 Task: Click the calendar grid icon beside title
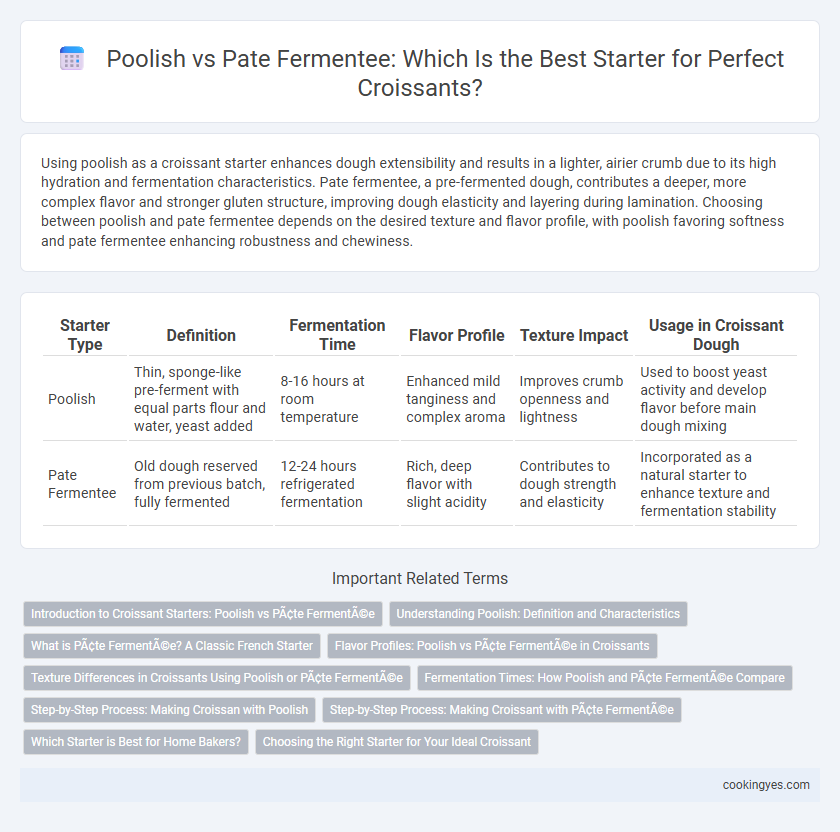coord(72,58)
